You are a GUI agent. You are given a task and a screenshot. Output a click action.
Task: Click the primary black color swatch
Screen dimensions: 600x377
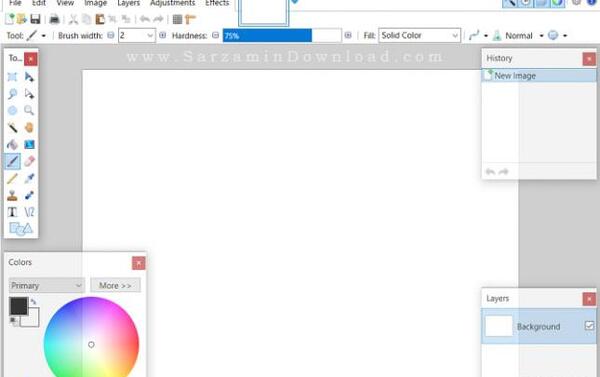(18, 306)
